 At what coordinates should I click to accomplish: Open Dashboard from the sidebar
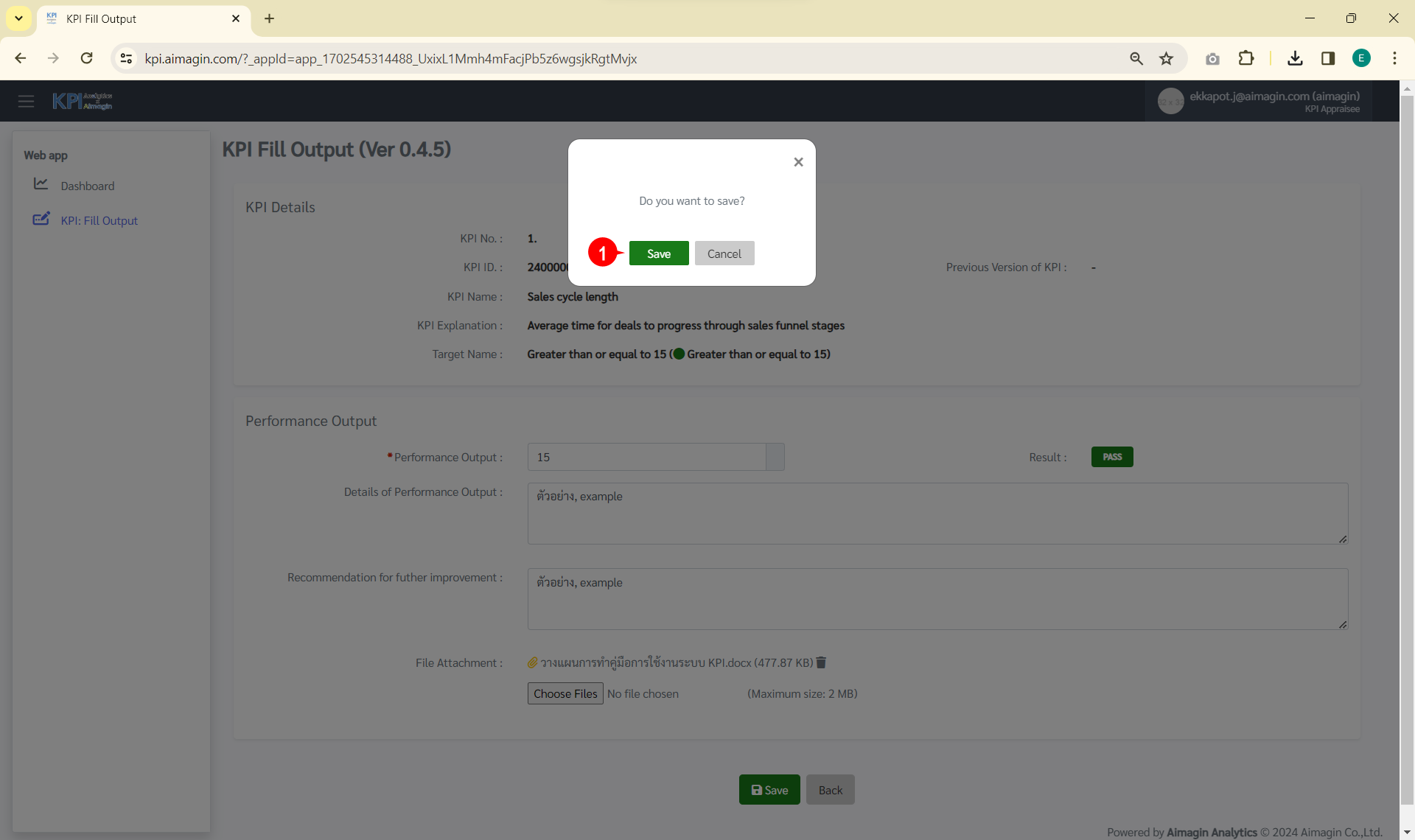point(87,186)
